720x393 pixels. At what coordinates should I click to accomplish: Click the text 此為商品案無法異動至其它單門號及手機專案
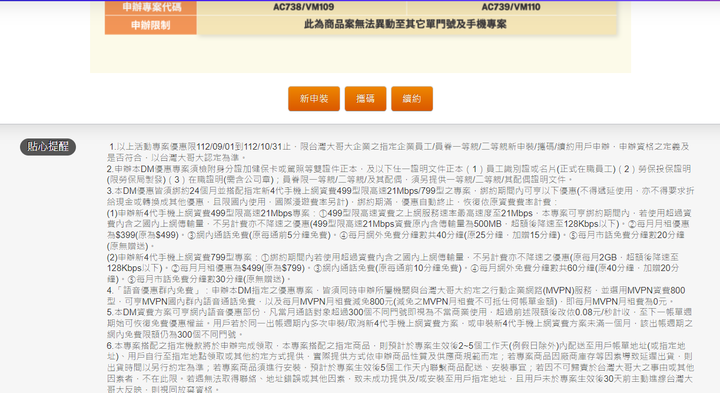[x=405, y=24]
